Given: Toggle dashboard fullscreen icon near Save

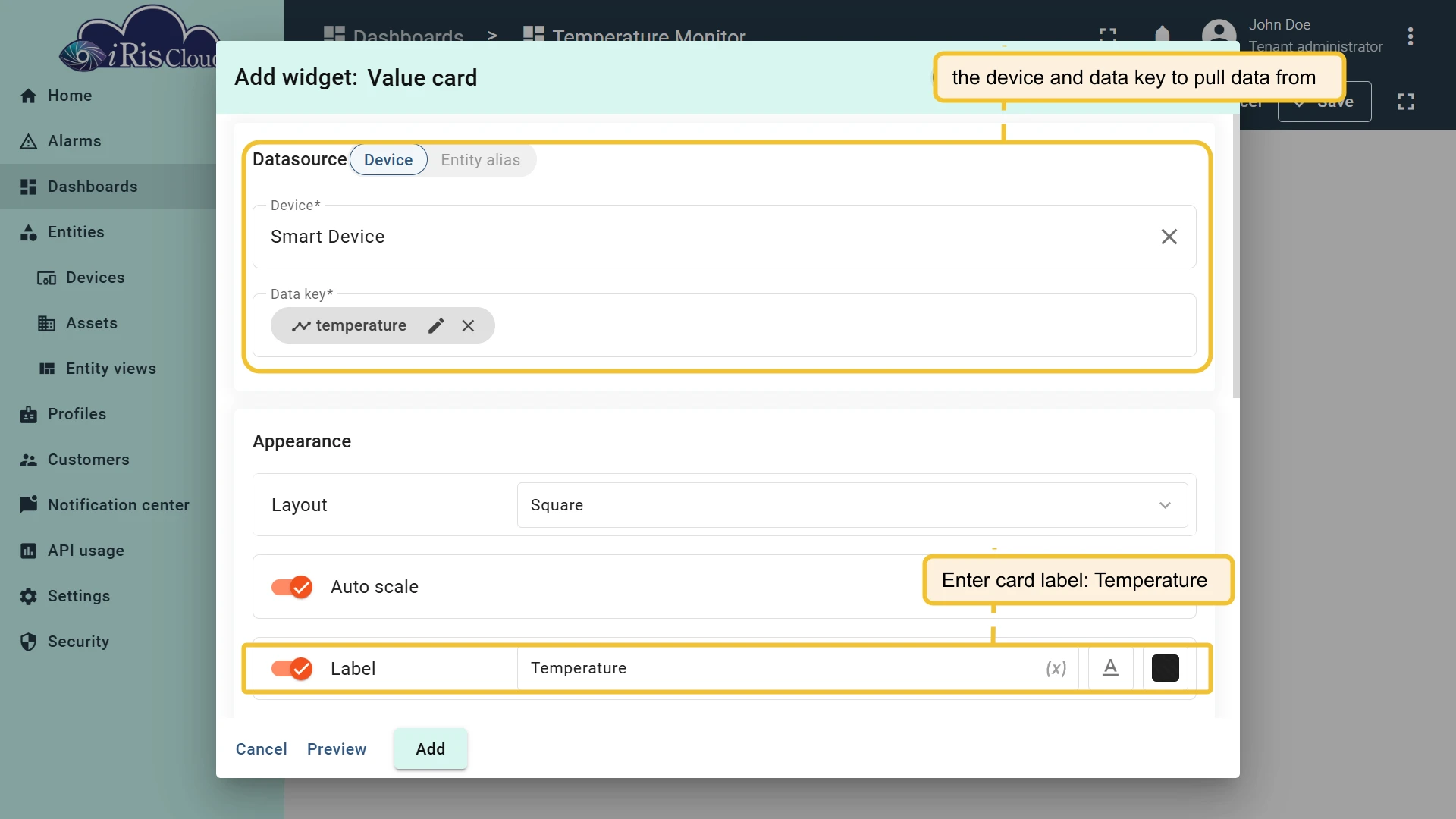Looking at the screenshot, I should (x=1406, y=102).
